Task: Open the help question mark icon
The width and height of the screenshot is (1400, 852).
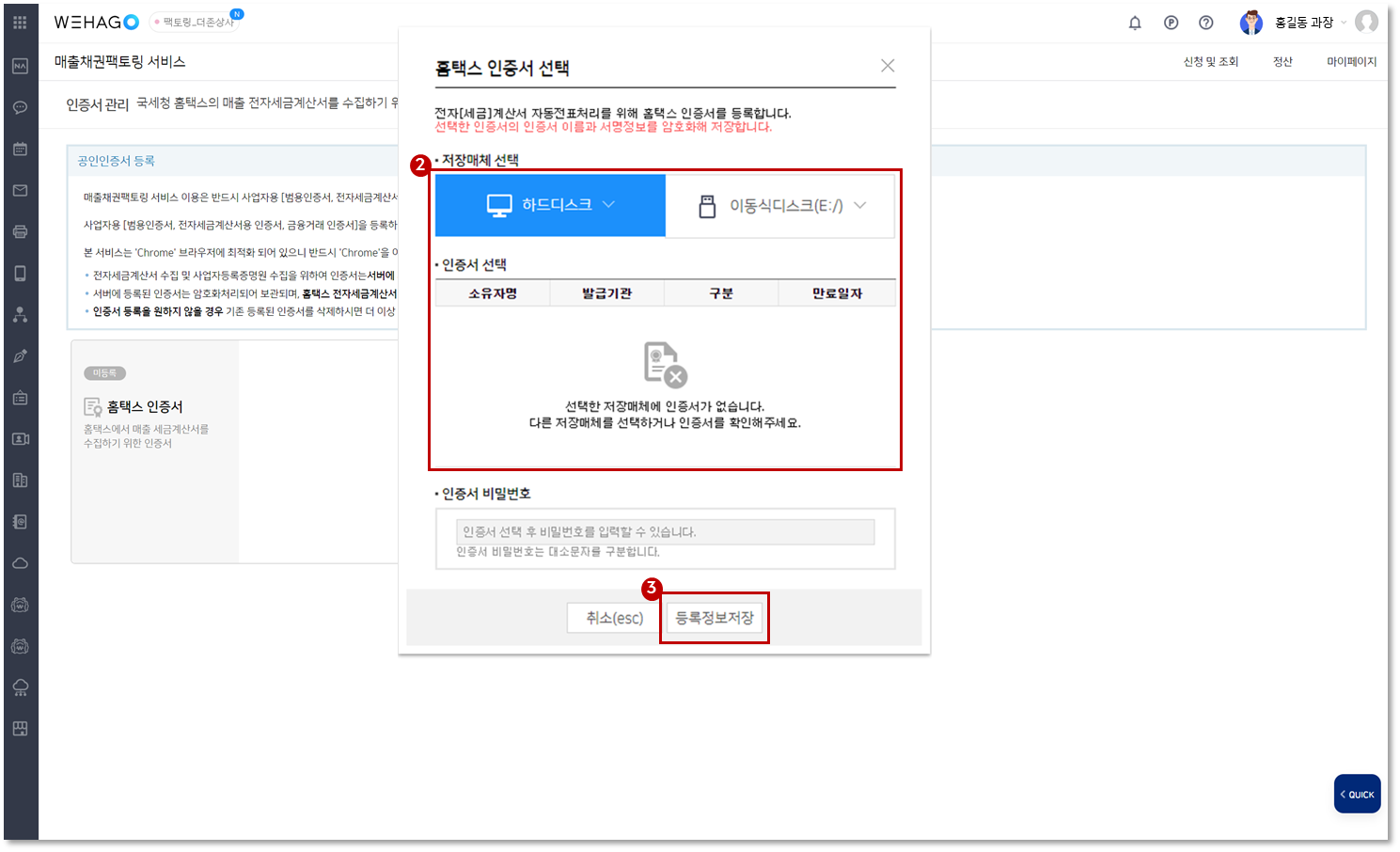Action: pos(1206,22)
